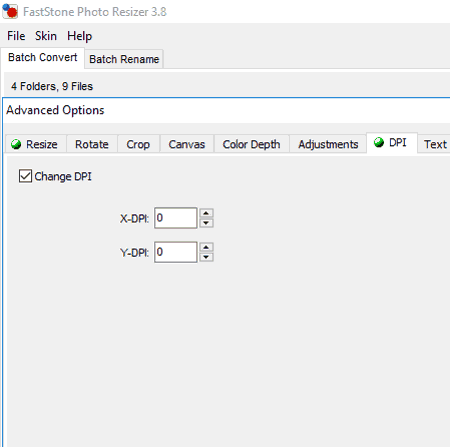Switch to the Canvas tab
This screenshot has height=447, width=450.
pyautogui.click(x=187, y=144)
